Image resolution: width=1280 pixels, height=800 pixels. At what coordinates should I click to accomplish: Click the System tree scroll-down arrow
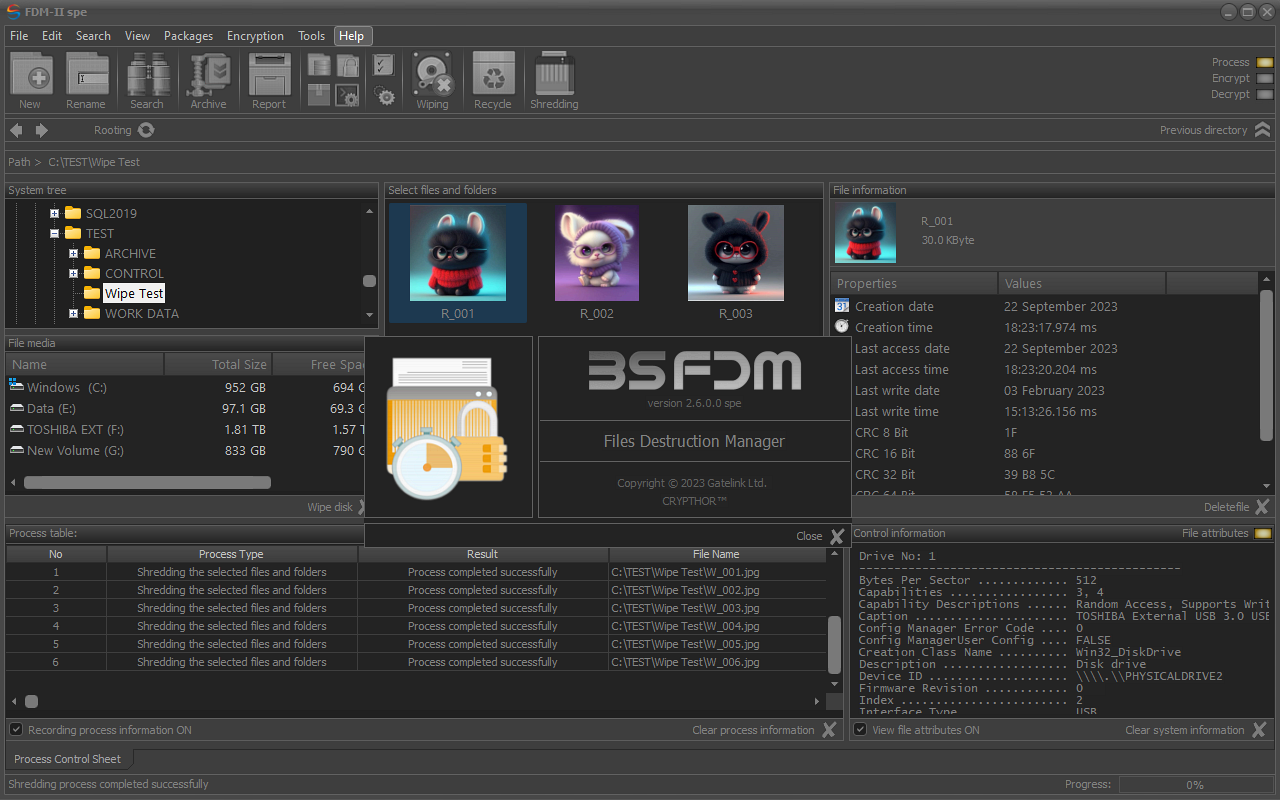[369, 315]
